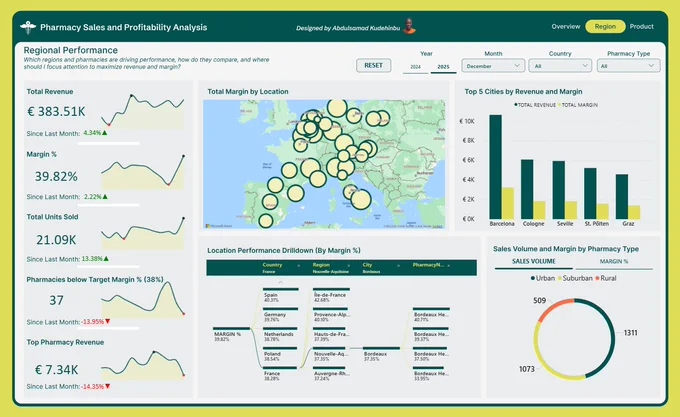Screen dimensions: 680x417
Task: Click the Margin % sparkline chart
Action: coord(143,172)
